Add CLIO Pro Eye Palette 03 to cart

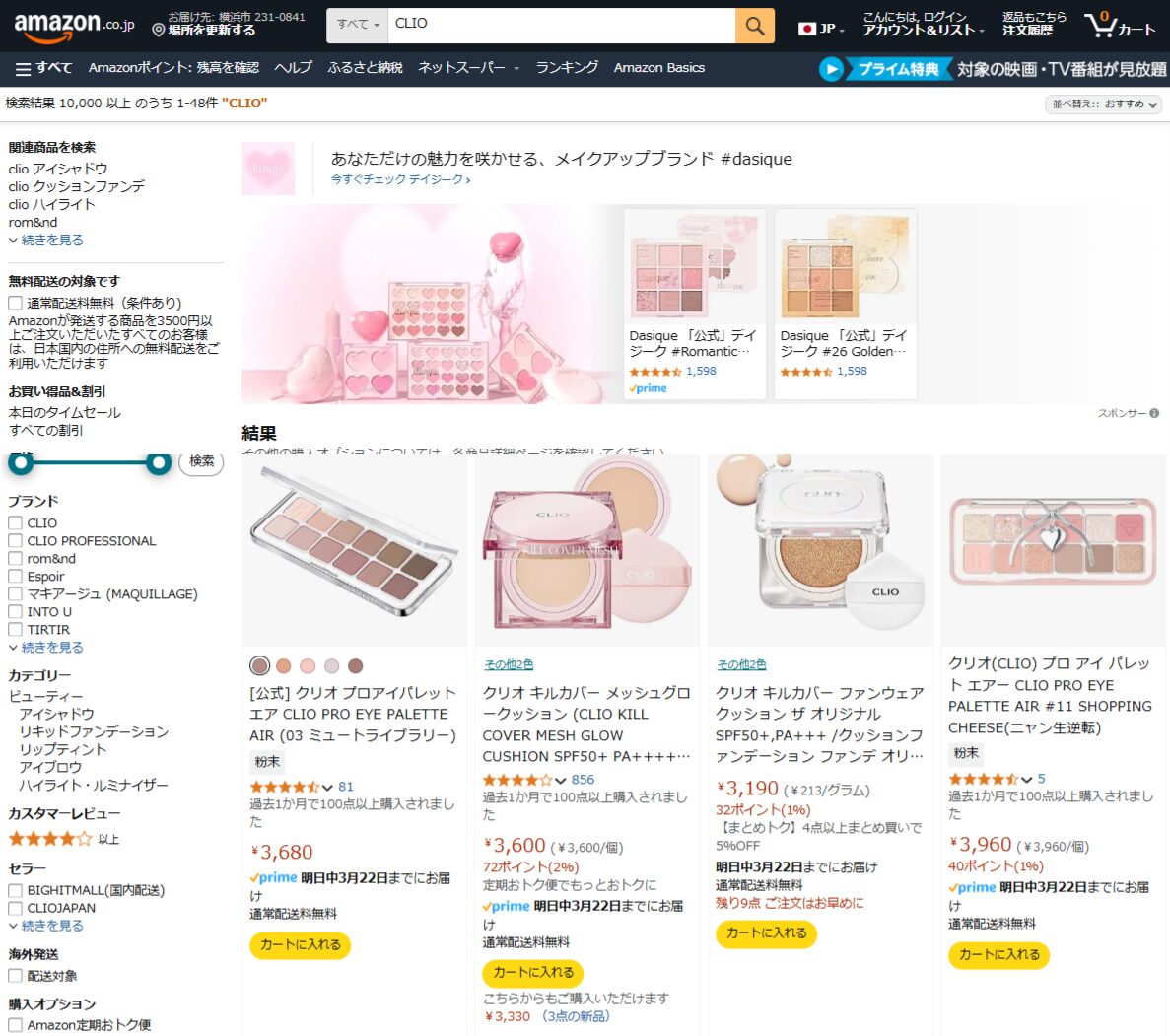(x=300, y=945)
